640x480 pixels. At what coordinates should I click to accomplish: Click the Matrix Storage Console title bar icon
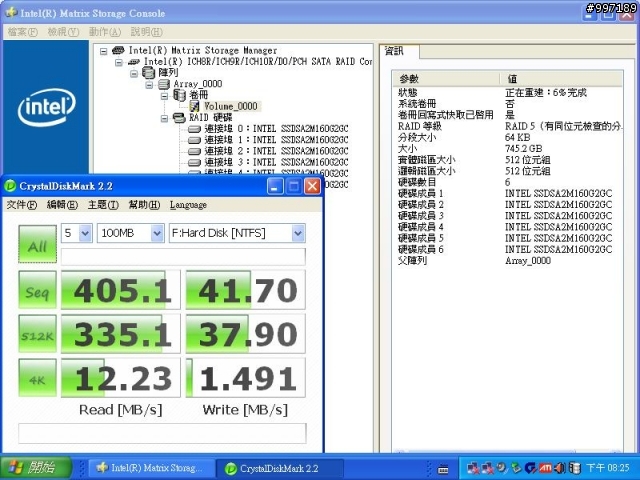click(x=11, y=12)
